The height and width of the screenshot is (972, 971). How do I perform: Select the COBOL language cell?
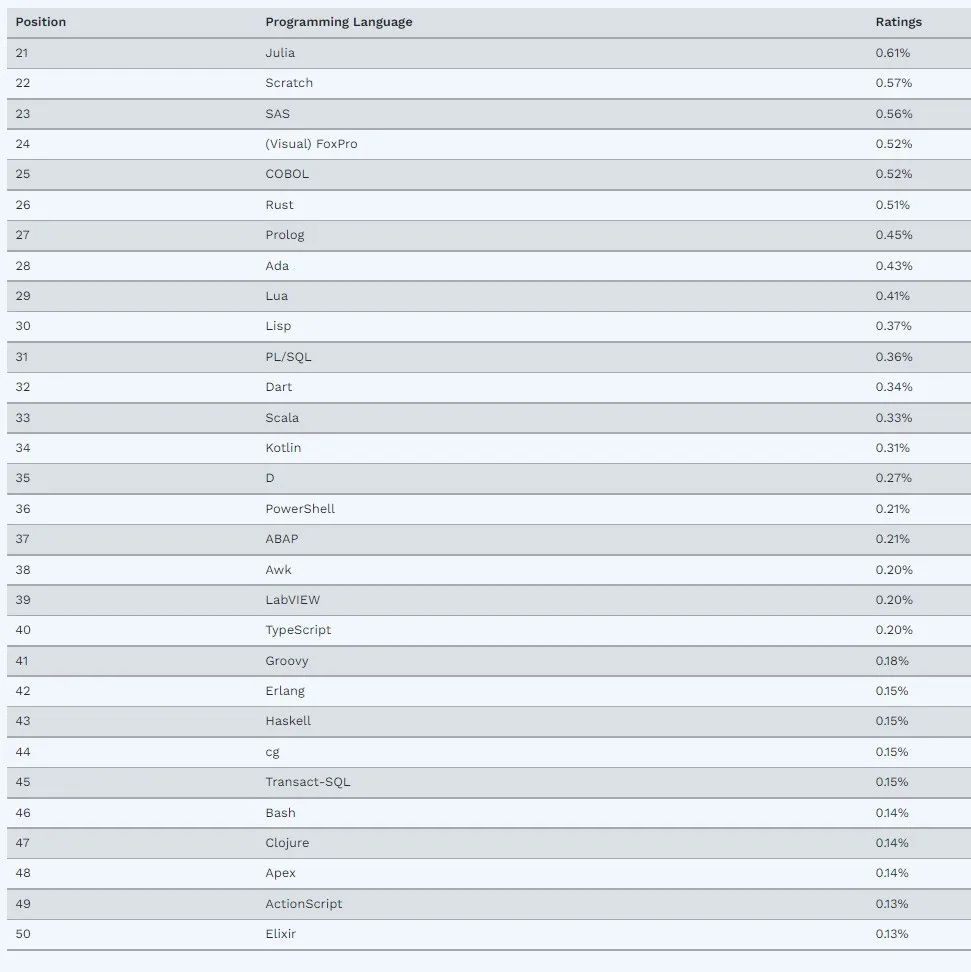pos(287,174)
